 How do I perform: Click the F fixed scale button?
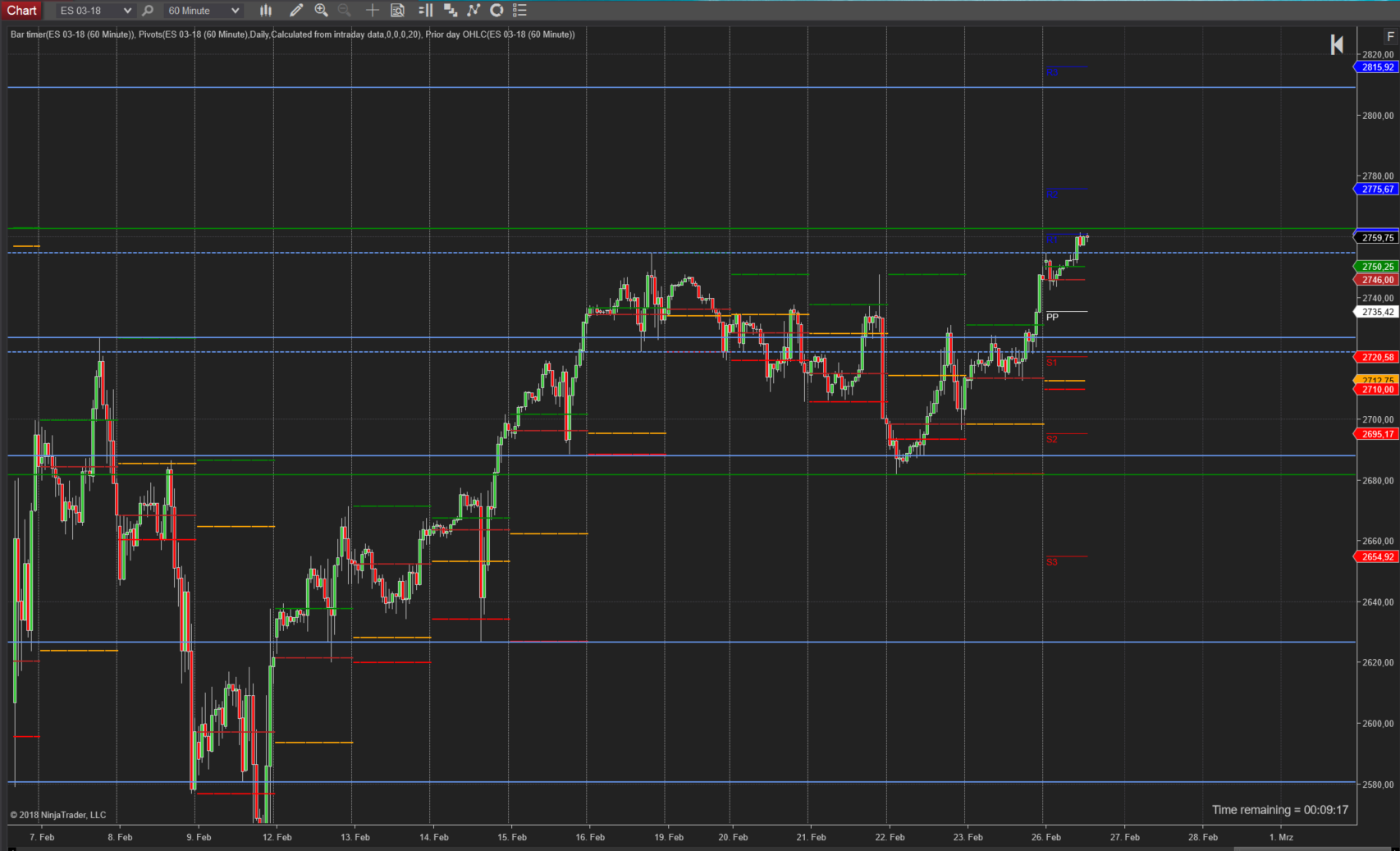[x=1390, y=36]
